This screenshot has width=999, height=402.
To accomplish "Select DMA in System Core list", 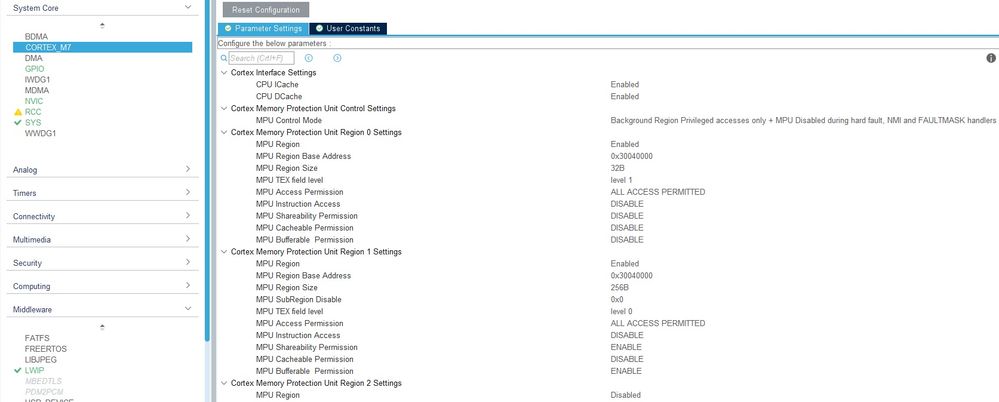I will 34,58.
